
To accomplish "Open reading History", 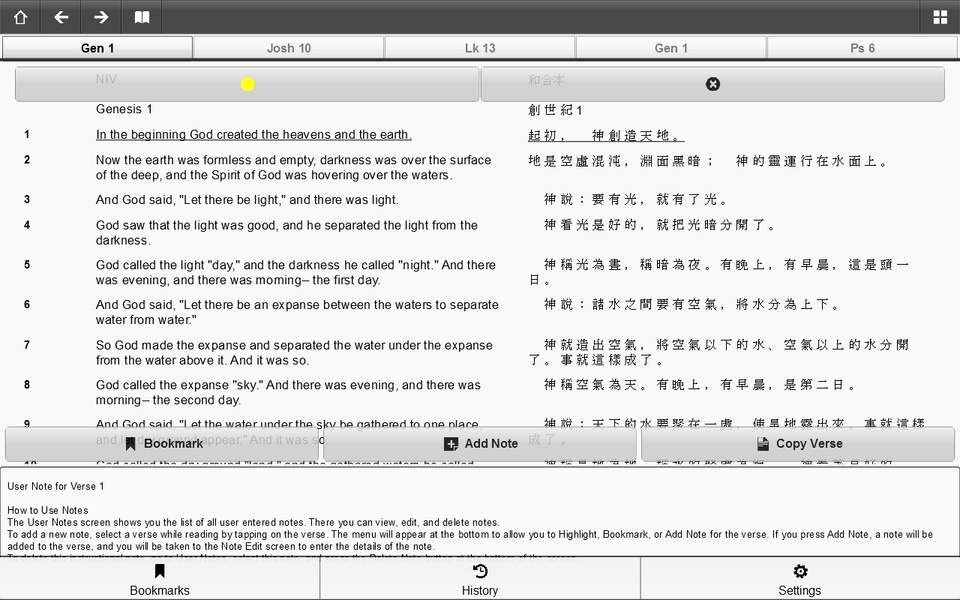I will click(480, 579).
